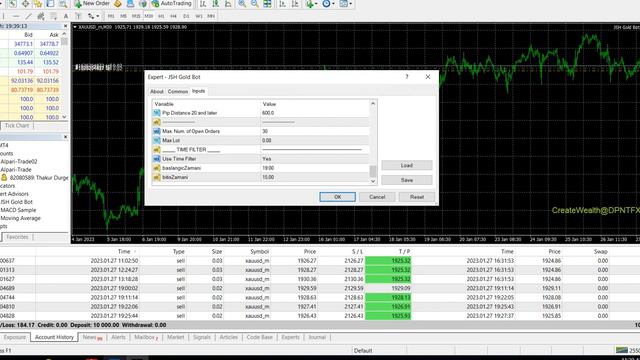Switch timeframe to H4
640x360 pixels.
pos(173,16)
